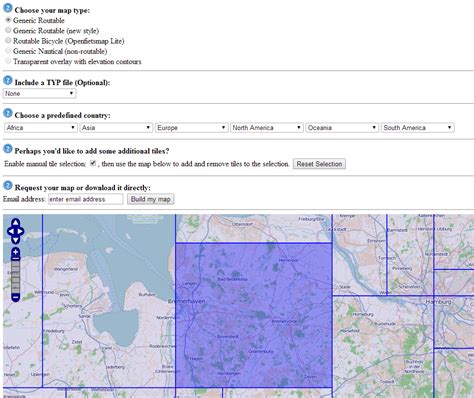Click the highlighted blue tile near Bremerhaven
Viewport: 474px width, 398px height.
[254, 315]
